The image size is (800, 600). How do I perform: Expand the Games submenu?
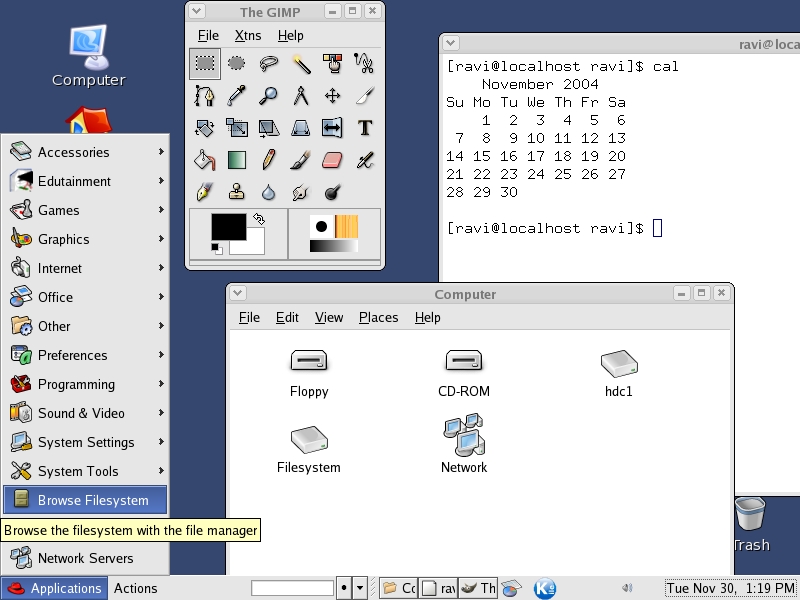click(x=86, y=210)
